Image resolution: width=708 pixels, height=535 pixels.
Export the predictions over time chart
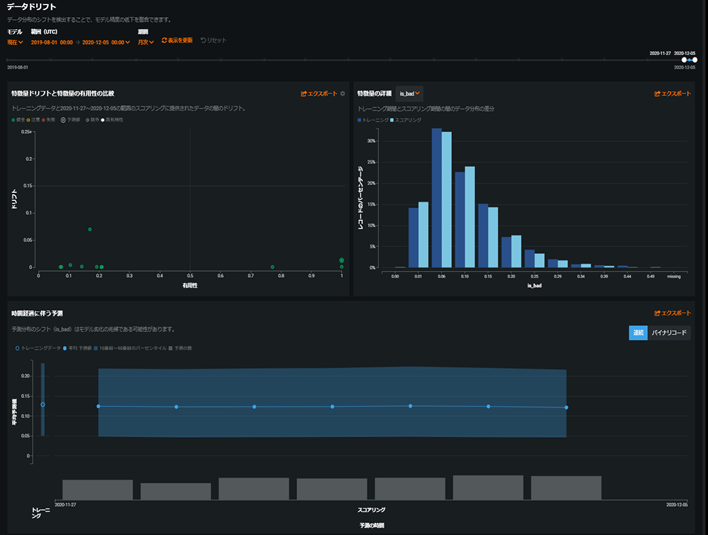click(672, 313)
